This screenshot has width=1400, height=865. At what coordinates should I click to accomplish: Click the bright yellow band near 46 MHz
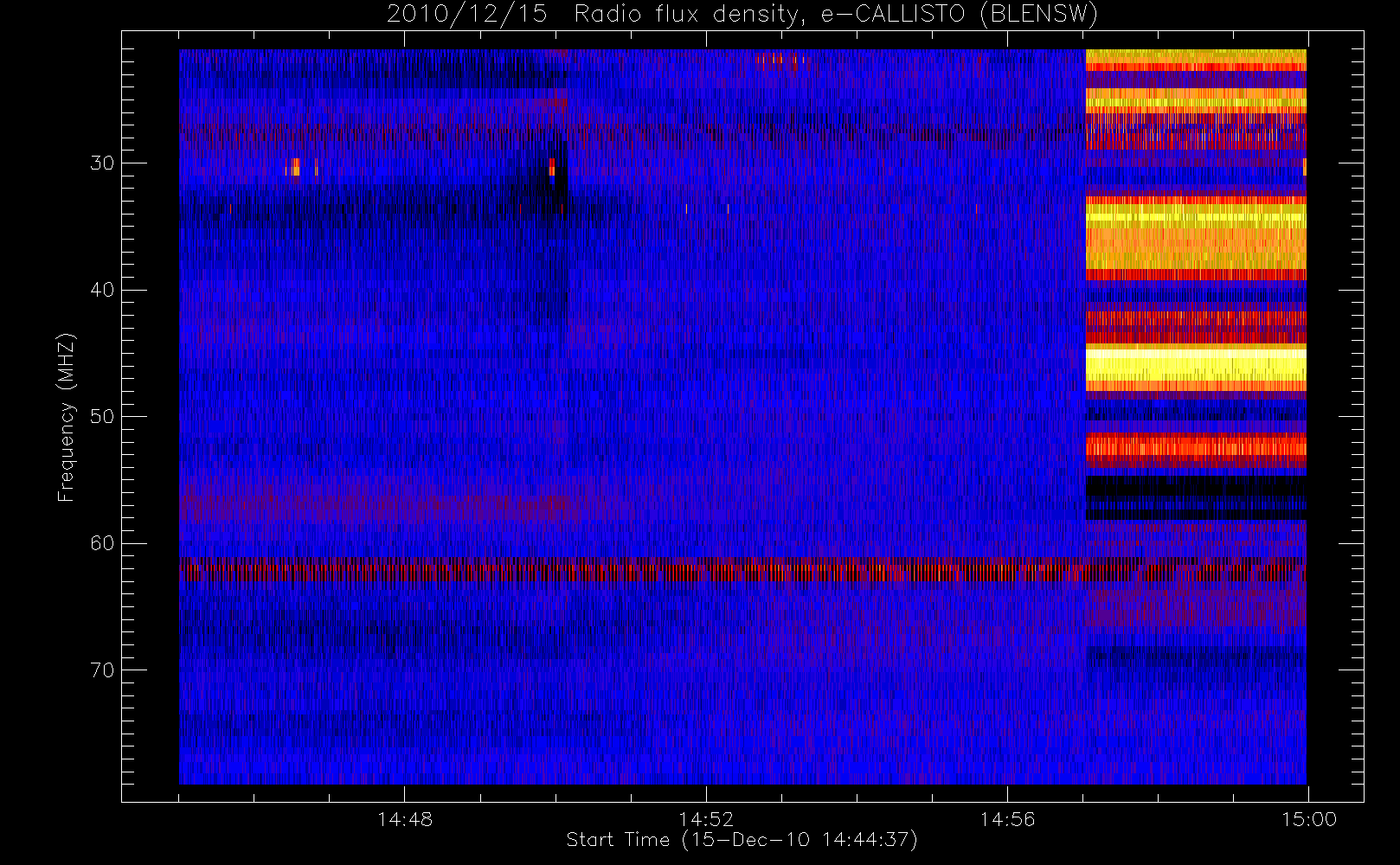click(1196, 367)
